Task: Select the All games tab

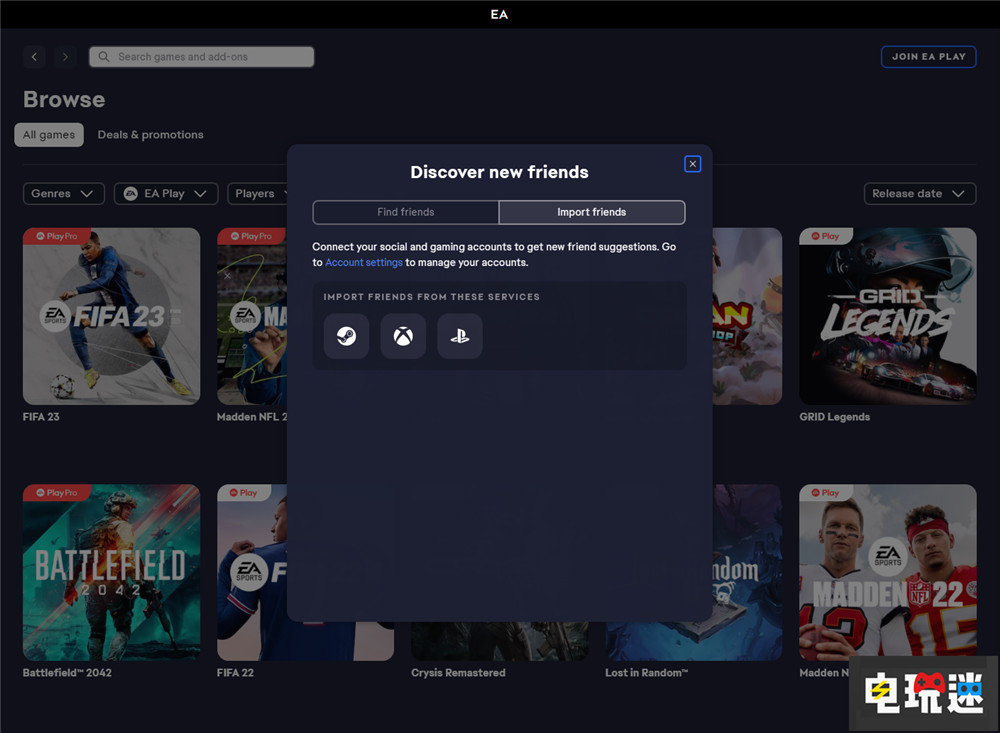Action: click(49, 135)
